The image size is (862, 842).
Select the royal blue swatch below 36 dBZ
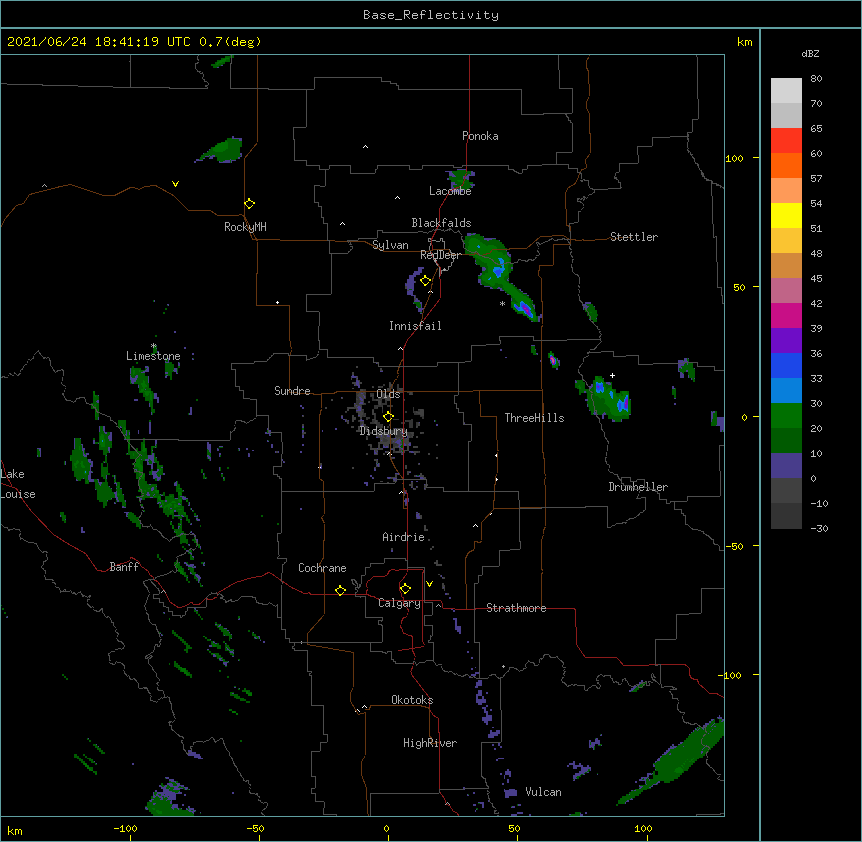click(786, 365)
